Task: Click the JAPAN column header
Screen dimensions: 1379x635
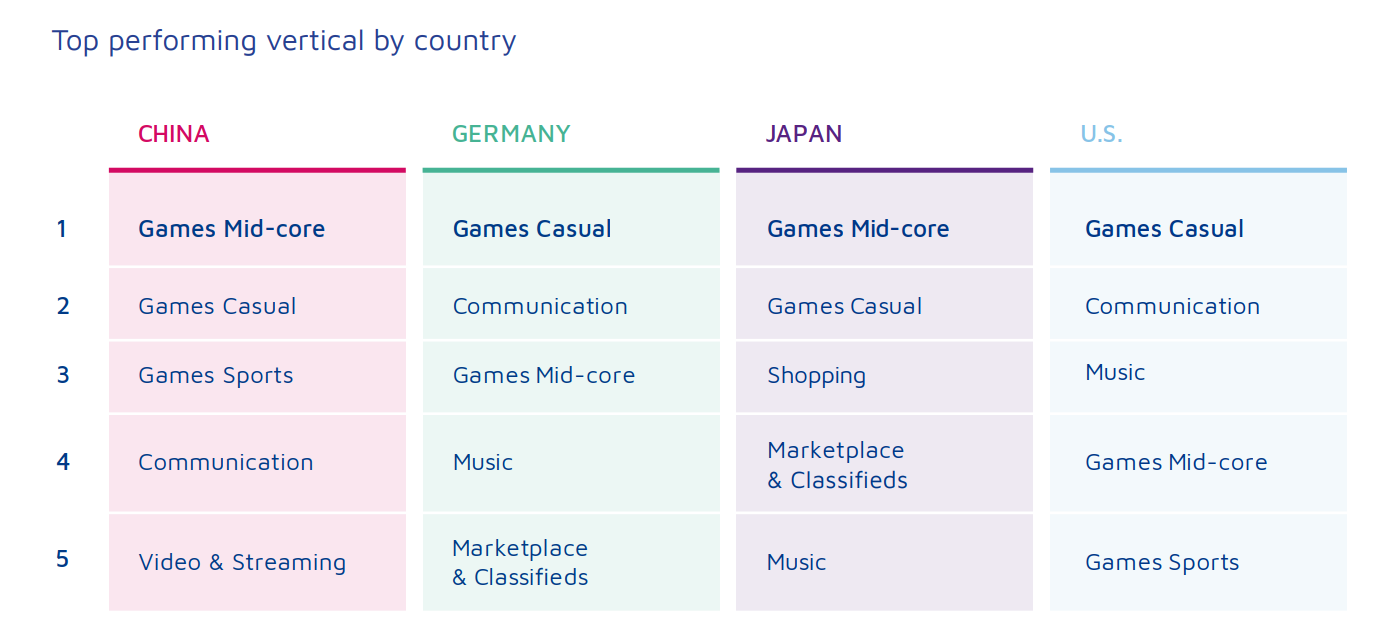Action: [804, 134]
